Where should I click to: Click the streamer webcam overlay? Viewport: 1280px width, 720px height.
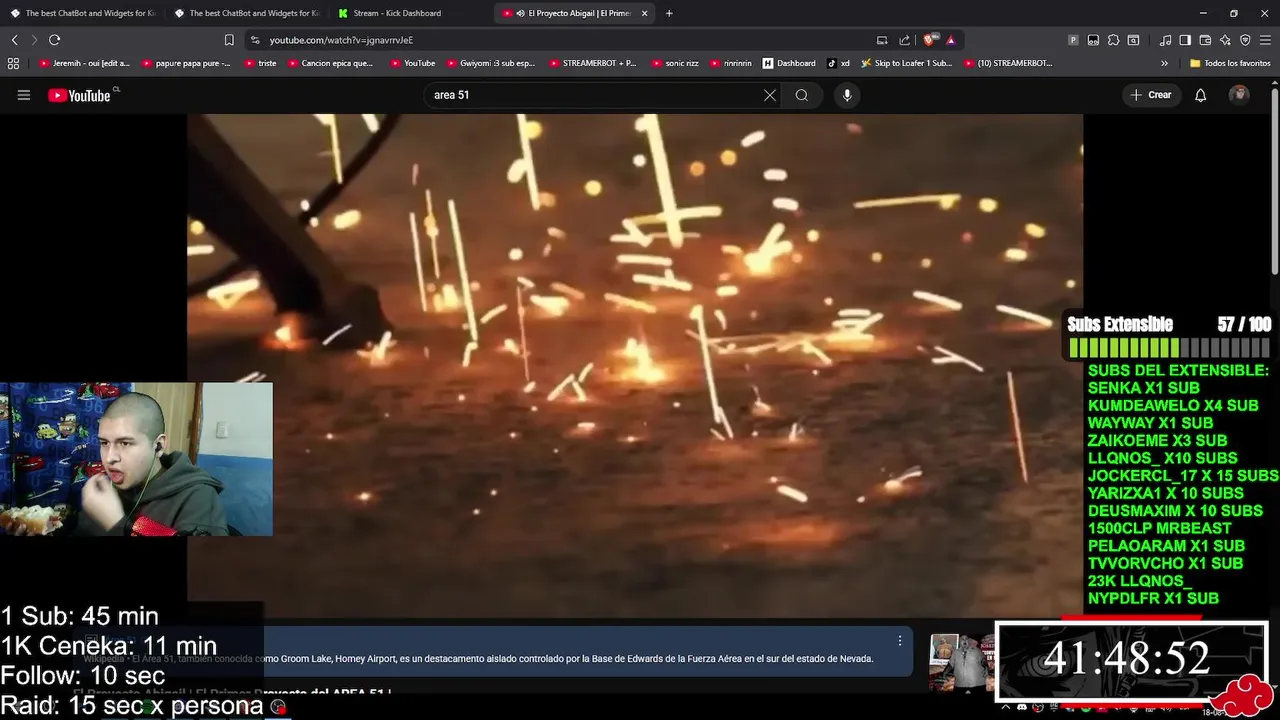click(x=136, y=459)
